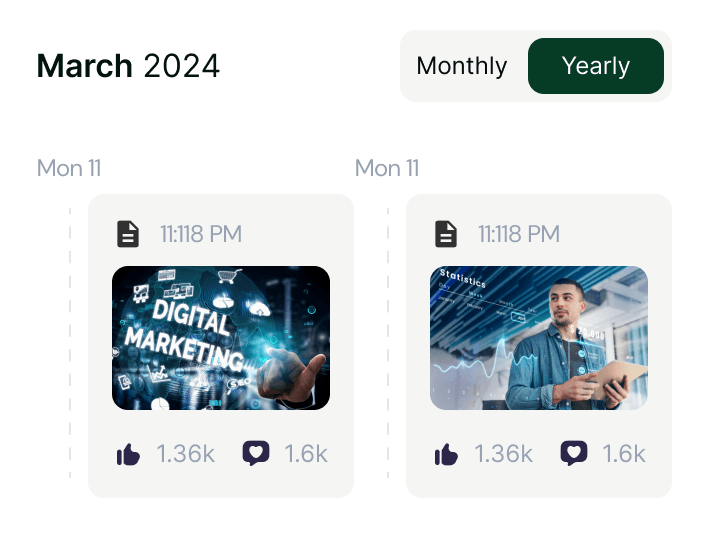
Task: Click the March 2024 heading
Action: coord(128,66)
